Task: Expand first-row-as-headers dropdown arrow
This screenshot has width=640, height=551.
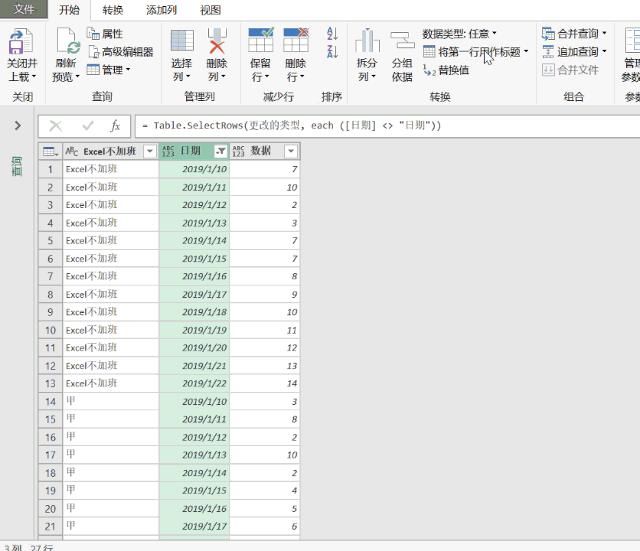Action: click(x=526, y=51)
